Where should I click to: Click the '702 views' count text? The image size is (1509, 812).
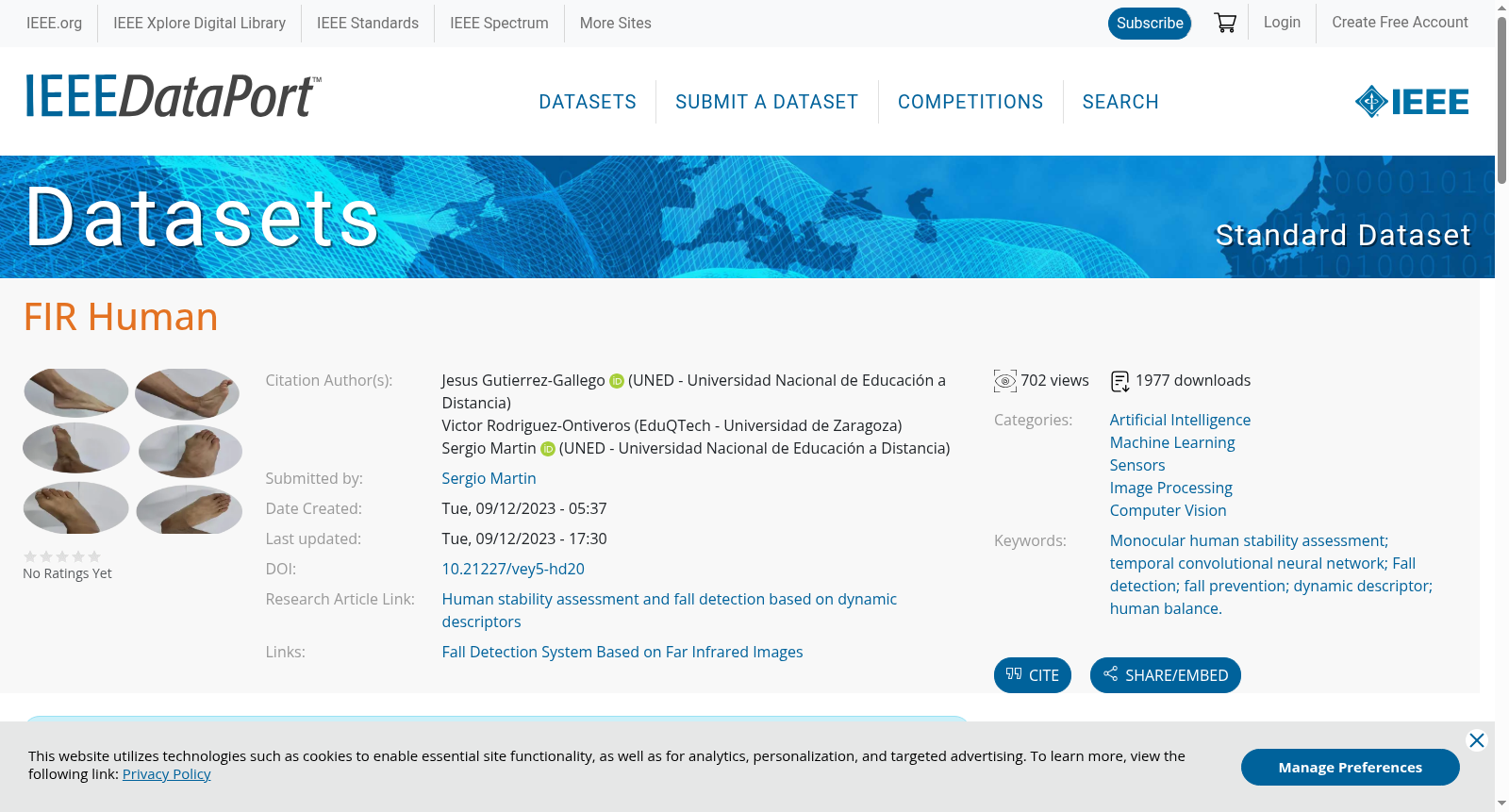1054,381
